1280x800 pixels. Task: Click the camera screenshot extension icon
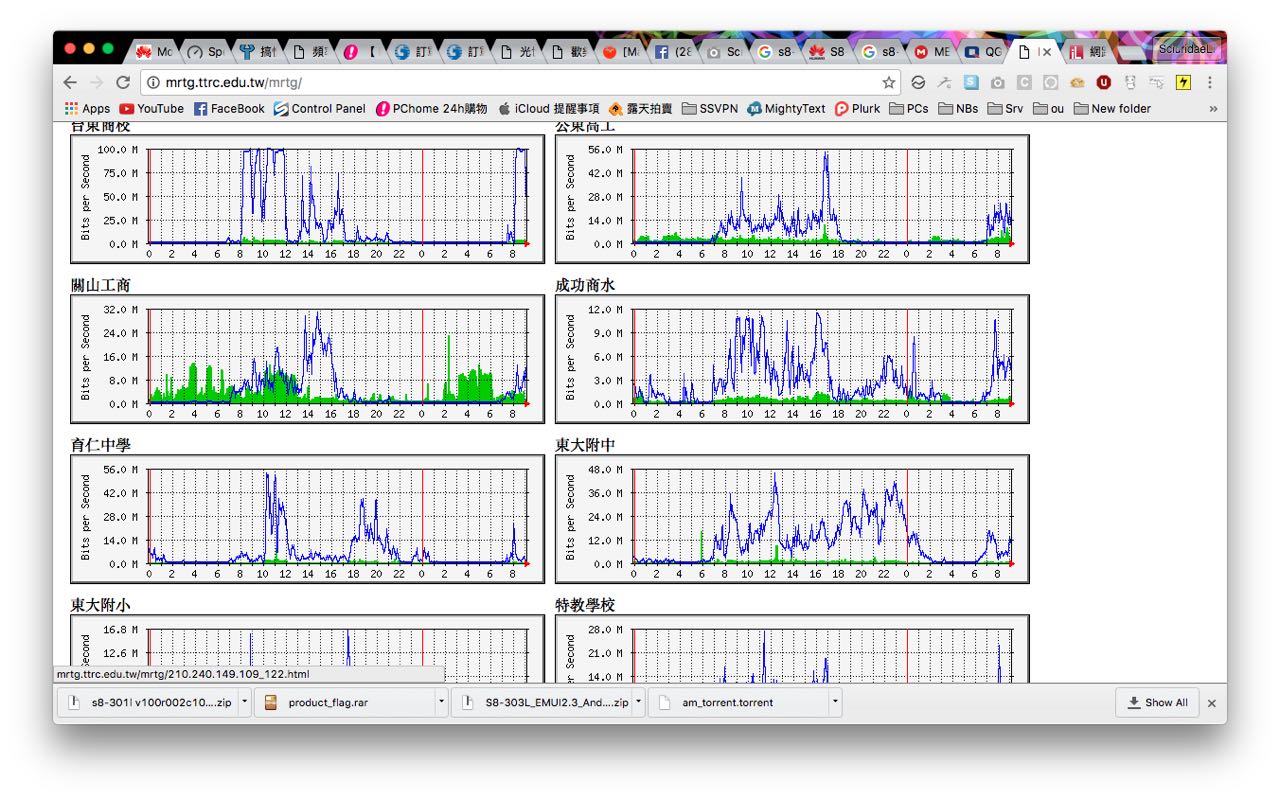pyautogui.click(x=997, y=83)
